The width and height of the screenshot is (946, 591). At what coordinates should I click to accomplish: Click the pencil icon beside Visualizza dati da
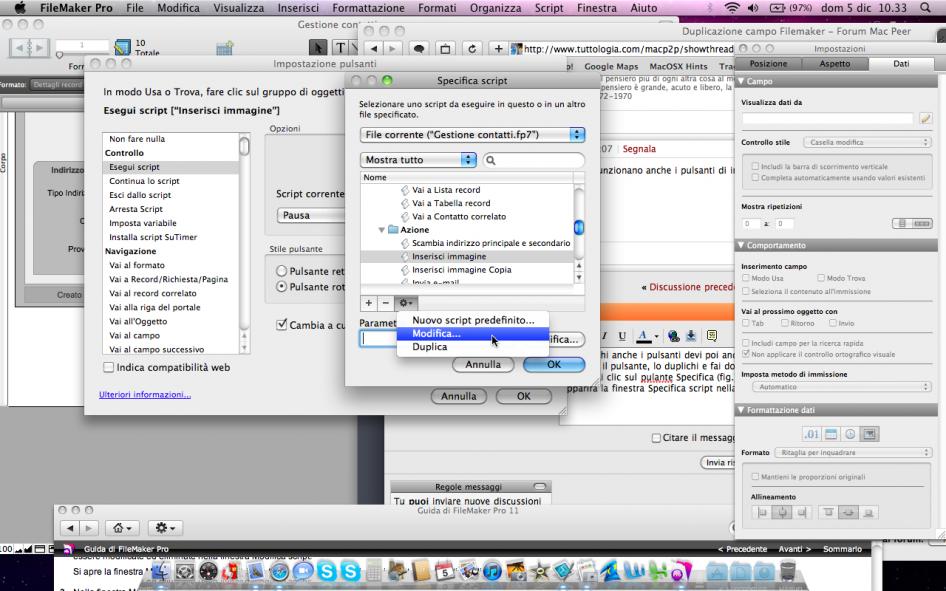pos(925,118)
